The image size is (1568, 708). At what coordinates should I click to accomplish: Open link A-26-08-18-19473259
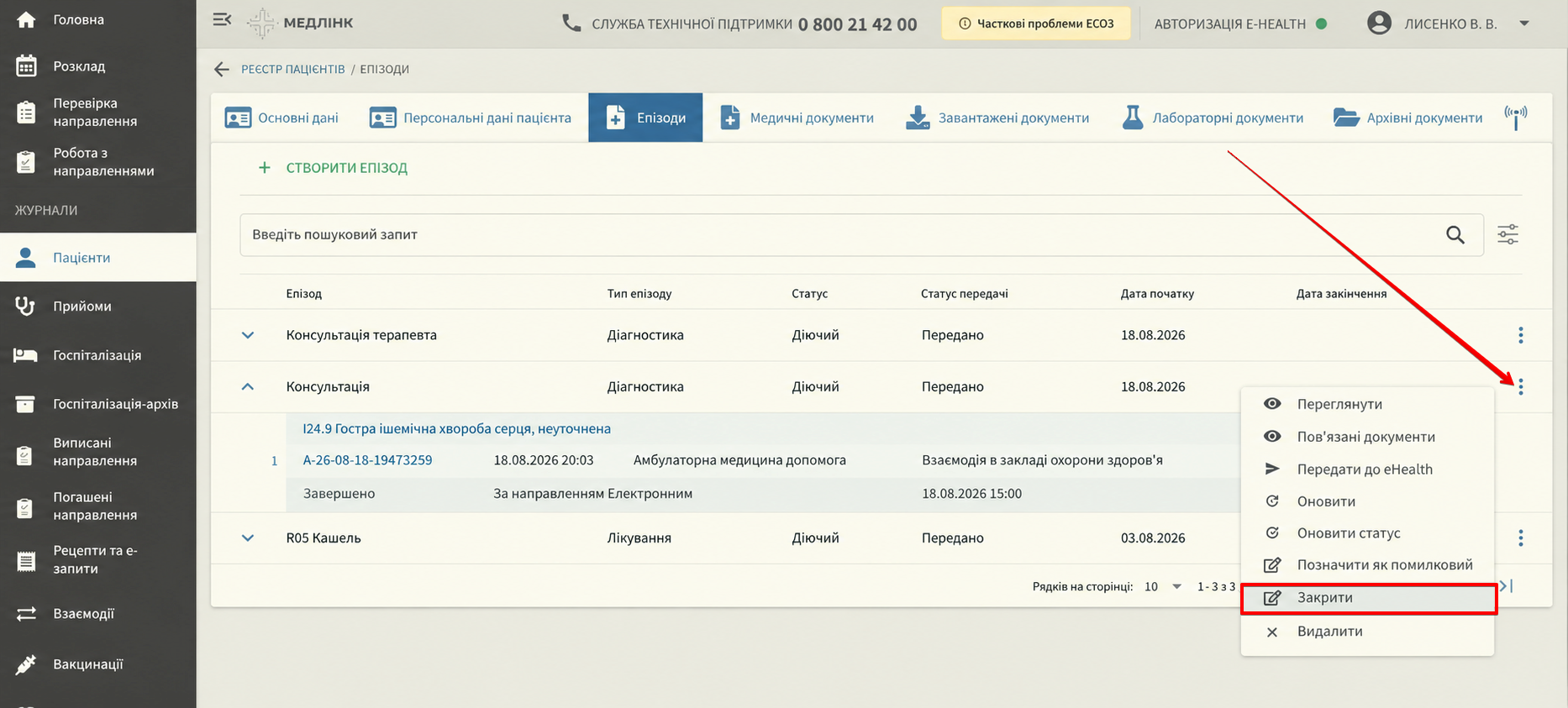click(x=367, y=460)
